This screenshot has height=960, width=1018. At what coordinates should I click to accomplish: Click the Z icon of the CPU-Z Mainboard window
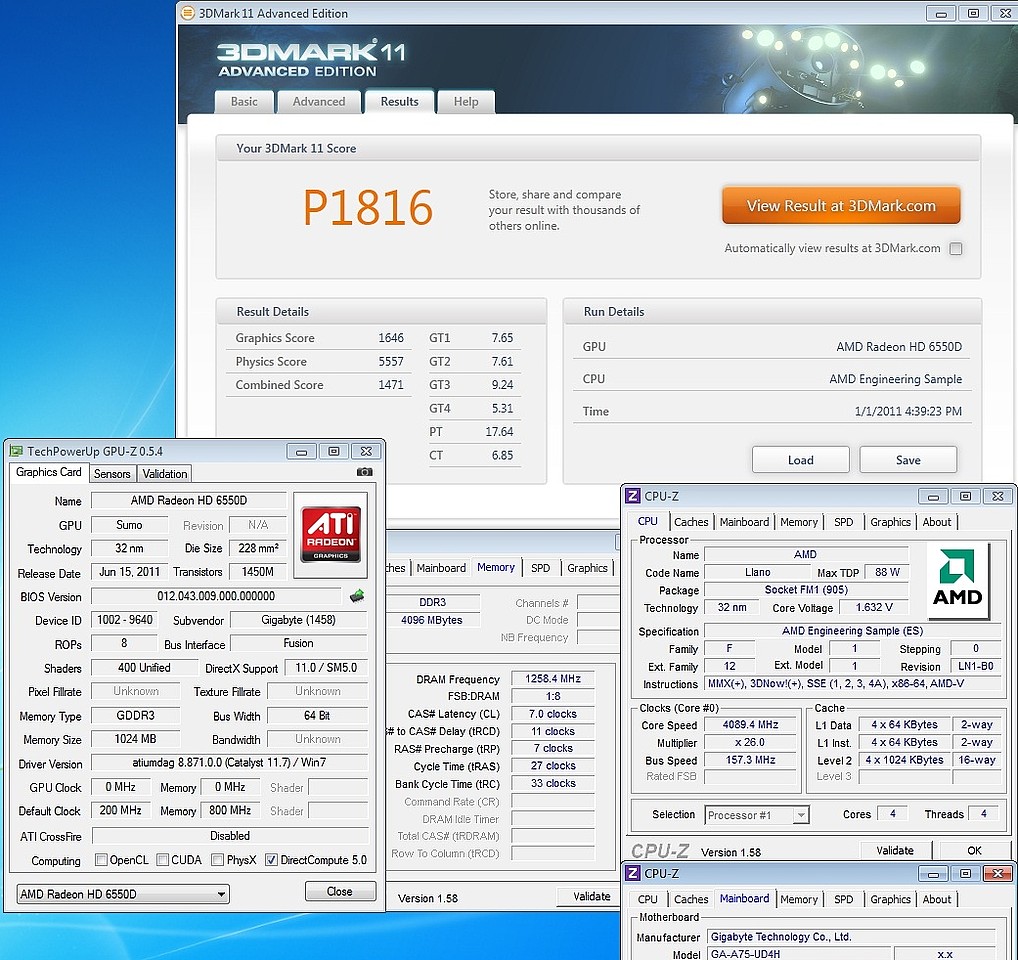click(x=632, y=874)
